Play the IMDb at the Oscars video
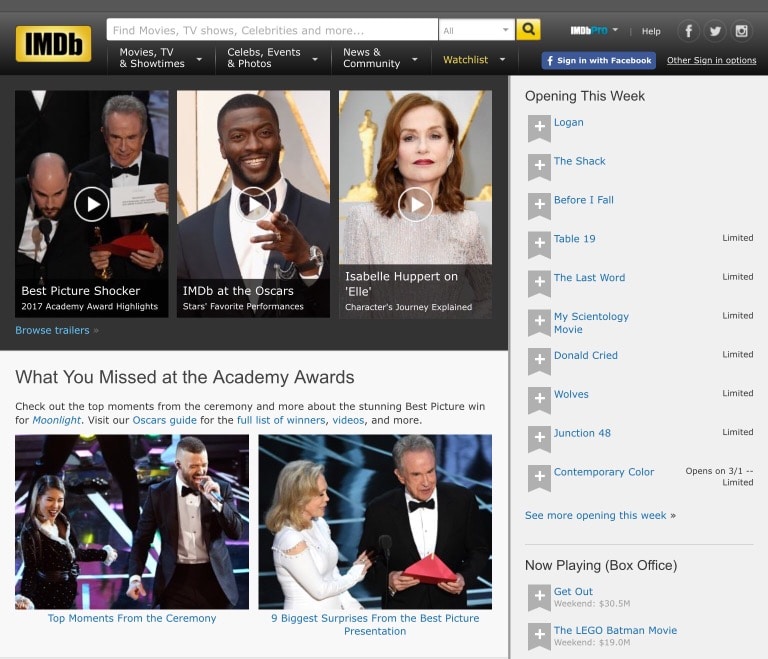Image resolution: width=768 pixels, height=659 pixels. click(254, 204)
